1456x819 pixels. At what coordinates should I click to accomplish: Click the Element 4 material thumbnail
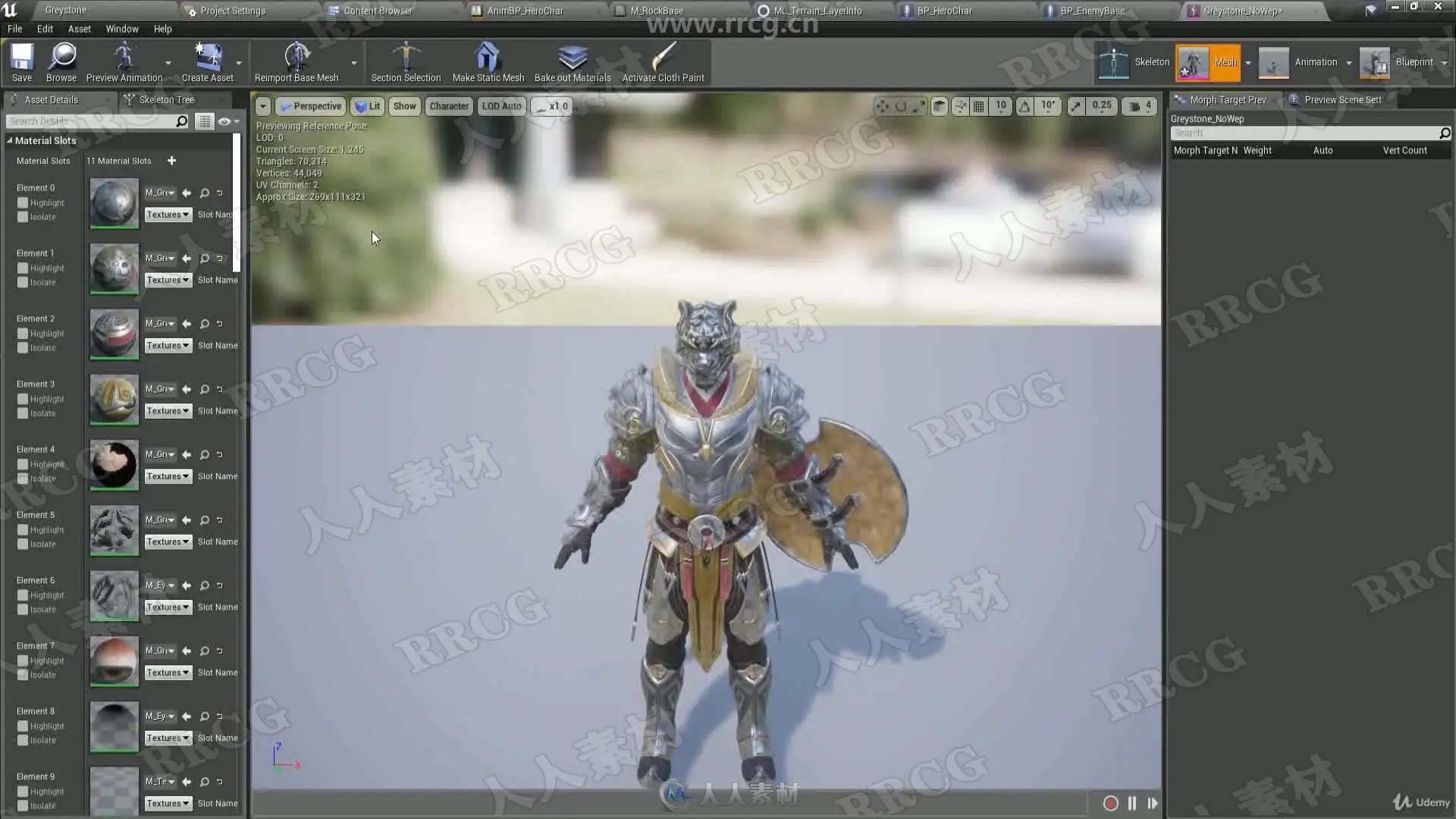[x=115, y=465]
